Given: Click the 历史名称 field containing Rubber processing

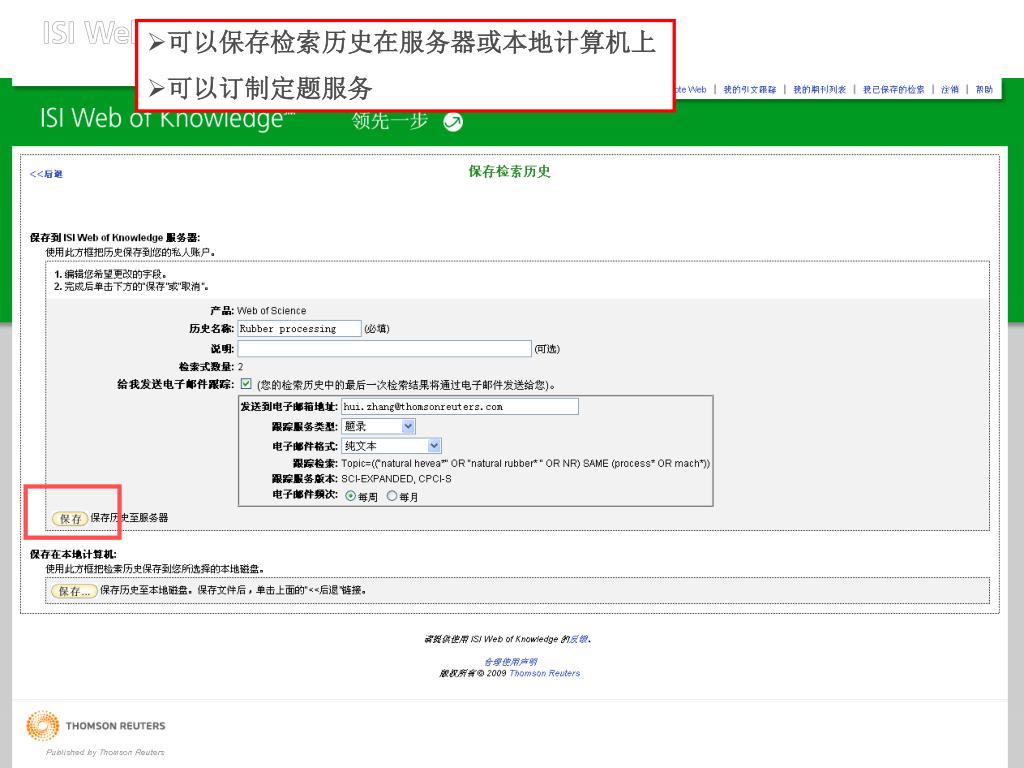Looking at the screenshot, I should [x=299, y=328].
